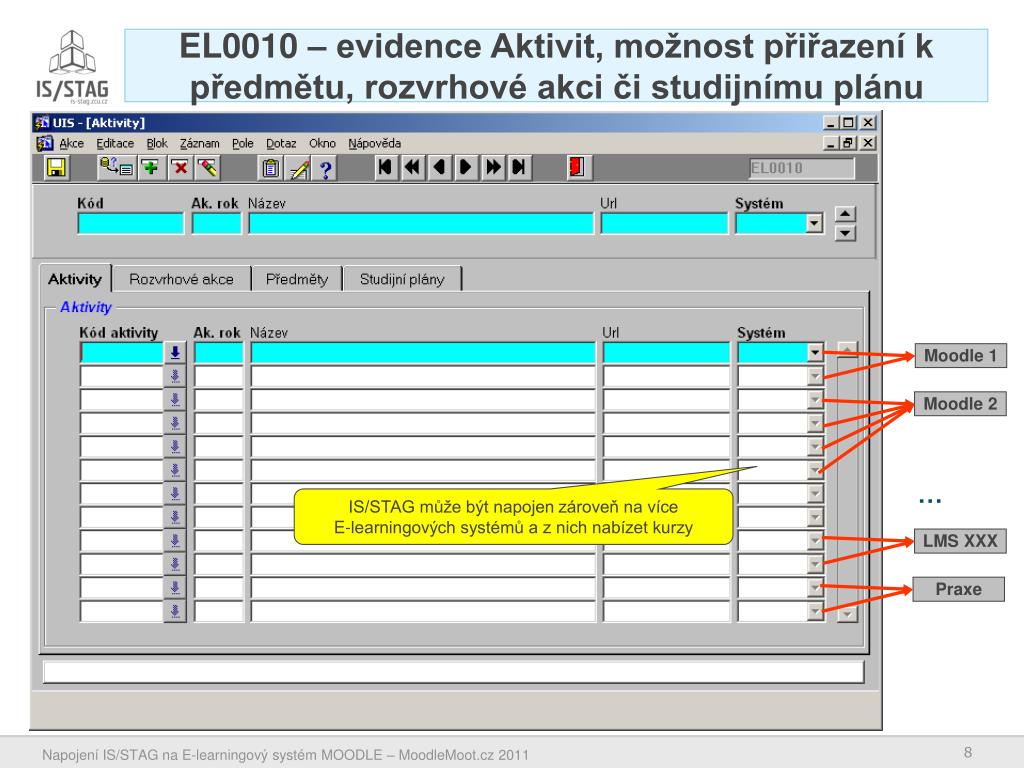Jump to the first record icon
This screenshot has width=1024, height=768.
(x=385, y=167)
